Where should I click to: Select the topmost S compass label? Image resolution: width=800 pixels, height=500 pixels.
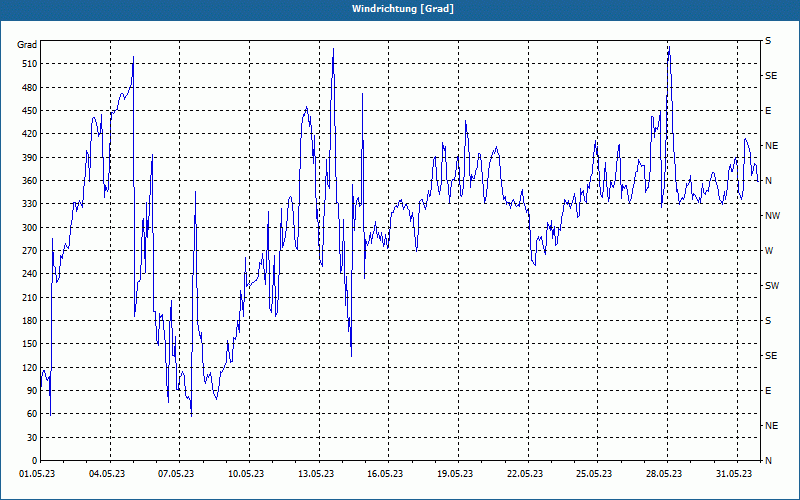(x=768, y=41)
